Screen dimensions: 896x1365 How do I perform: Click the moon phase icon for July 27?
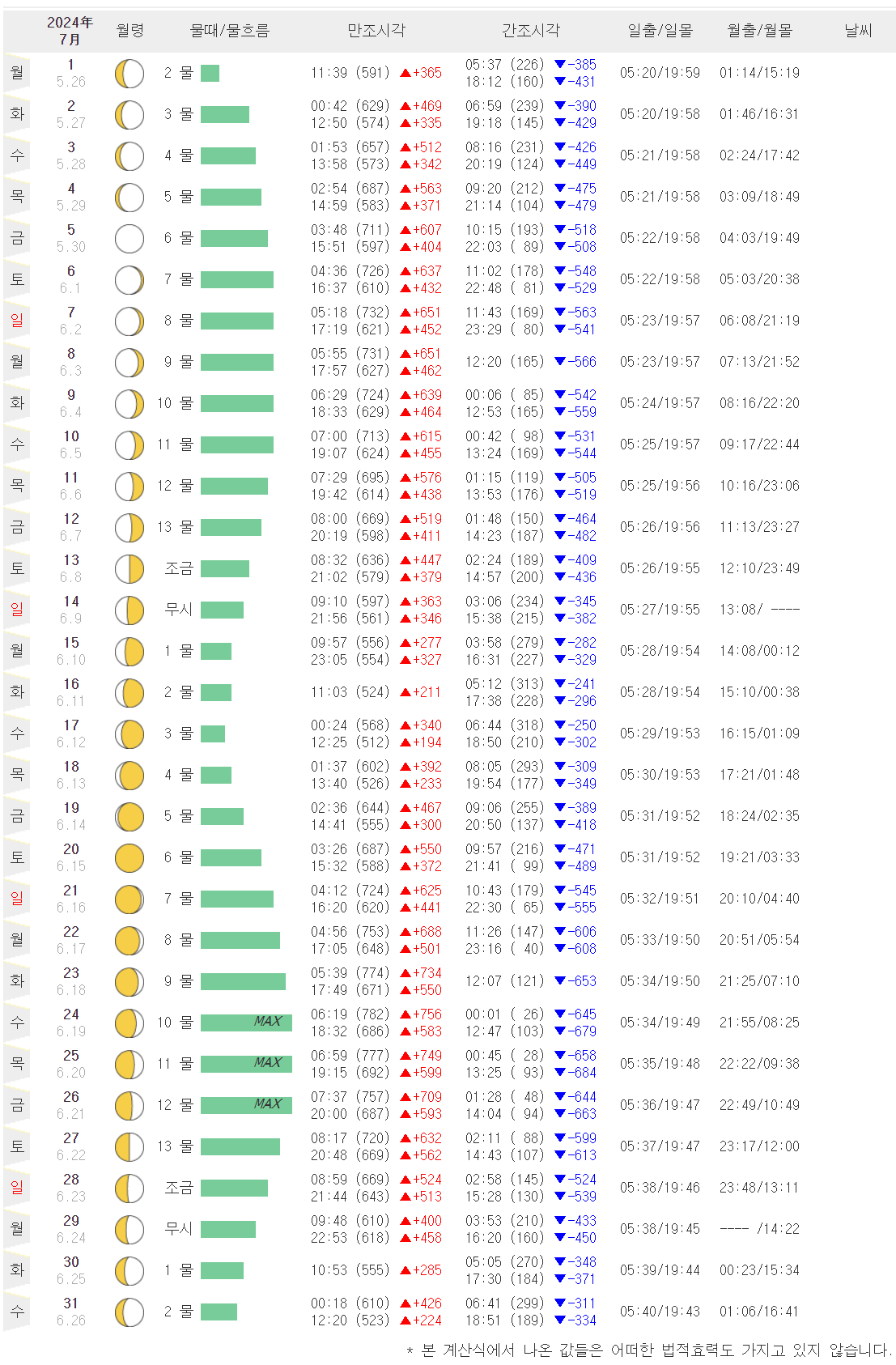point(130,1147)
